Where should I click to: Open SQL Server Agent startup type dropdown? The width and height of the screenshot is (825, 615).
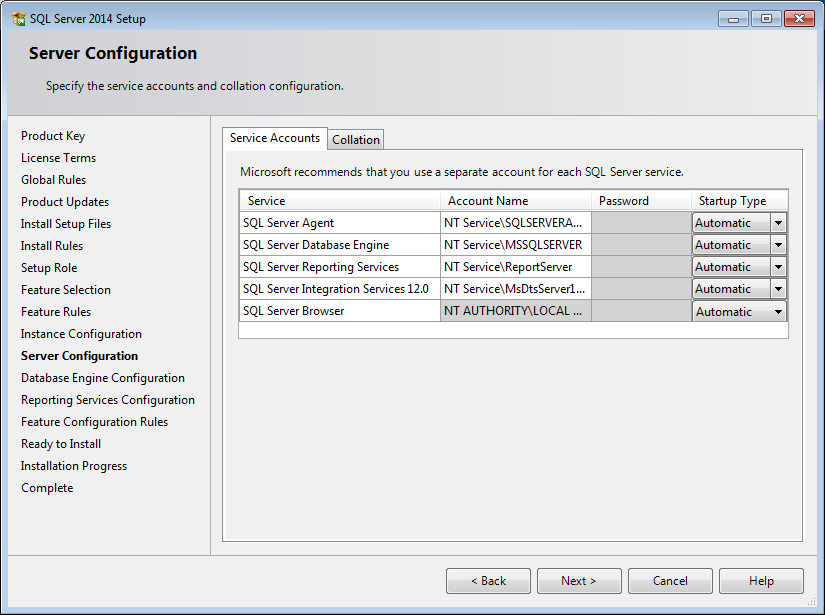point(778,222)
